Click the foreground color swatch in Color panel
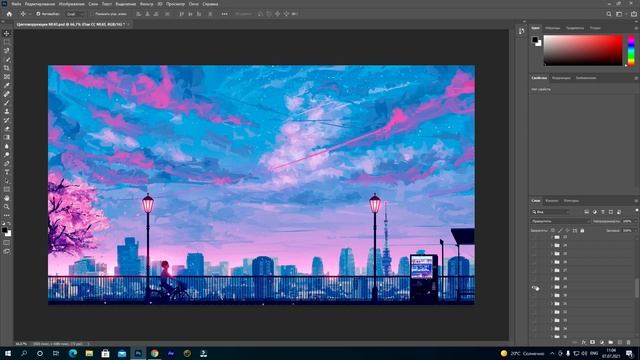This screenshot has width=640, height=360. pyautogui.click(x=535, y=40)
